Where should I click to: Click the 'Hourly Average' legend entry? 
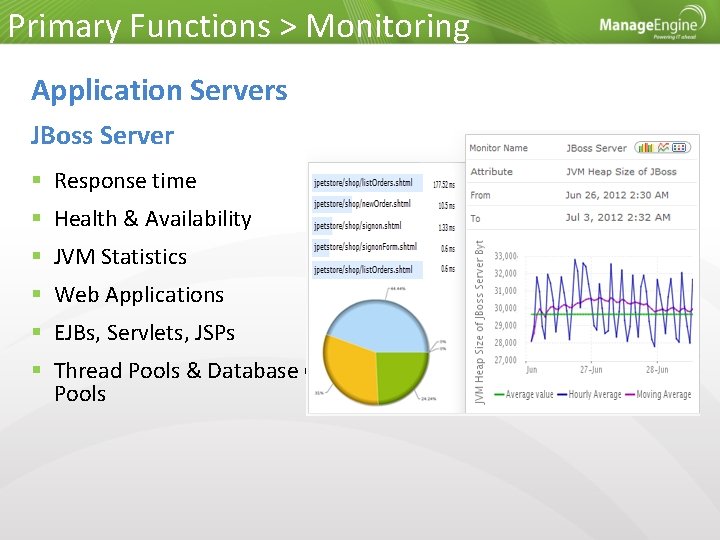click(589, 394)
